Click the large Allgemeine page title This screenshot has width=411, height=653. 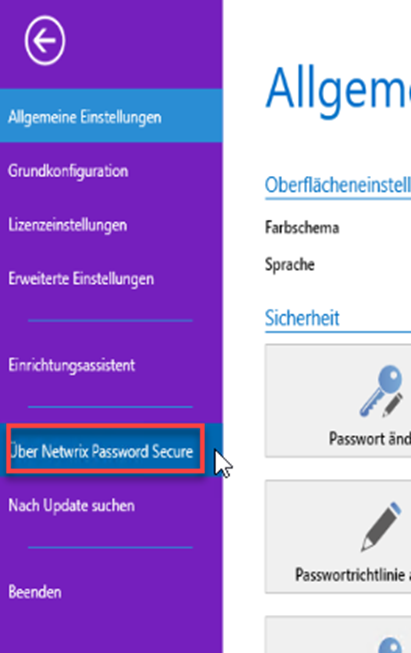click(x=338, y=92)
